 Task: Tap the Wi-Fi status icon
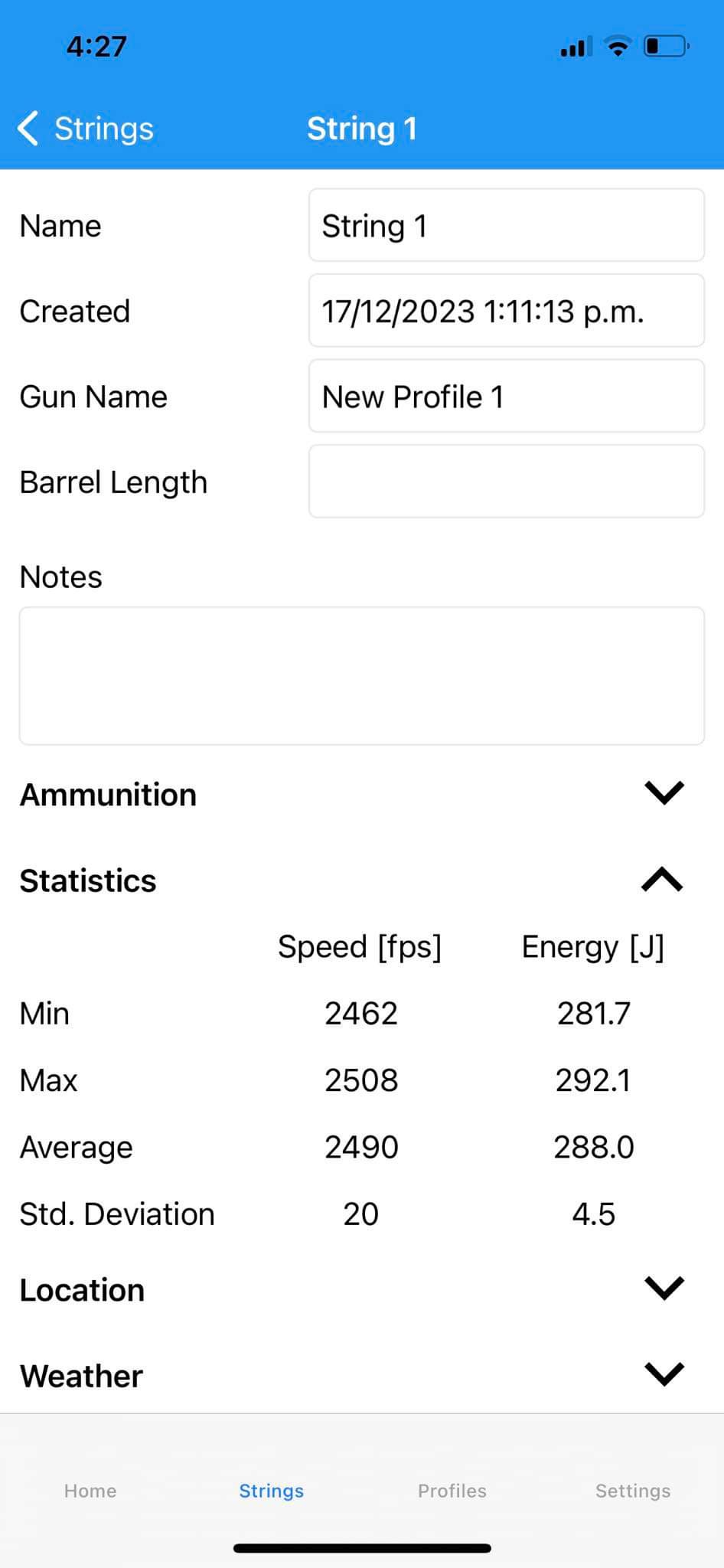[618, 47]
